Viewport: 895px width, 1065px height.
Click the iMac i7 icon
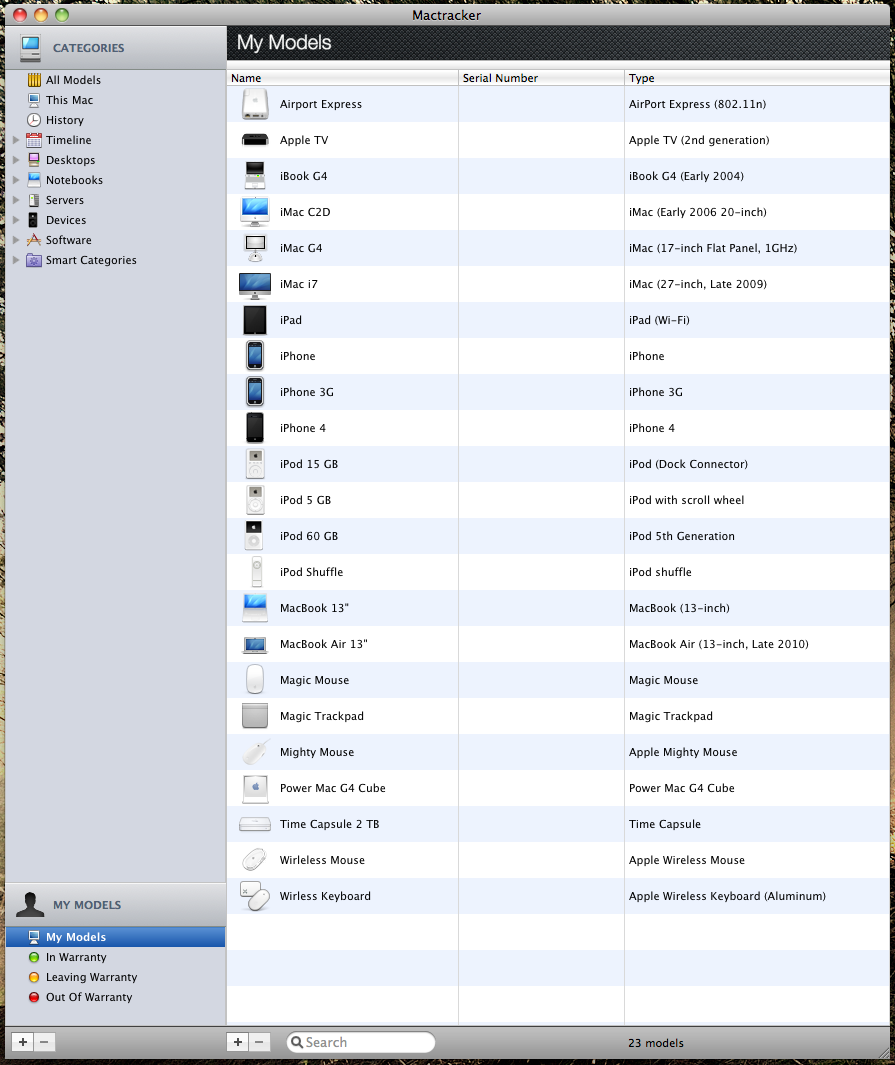coord(255,285)
